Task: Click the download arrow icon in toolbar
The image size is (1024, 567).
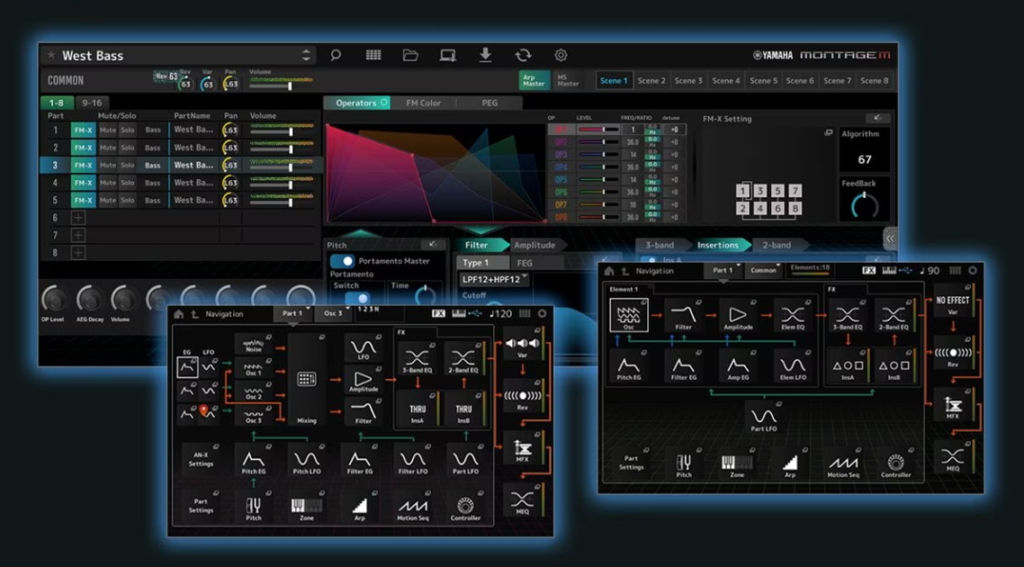Action: pyautogui.click(x=485, y=55)
